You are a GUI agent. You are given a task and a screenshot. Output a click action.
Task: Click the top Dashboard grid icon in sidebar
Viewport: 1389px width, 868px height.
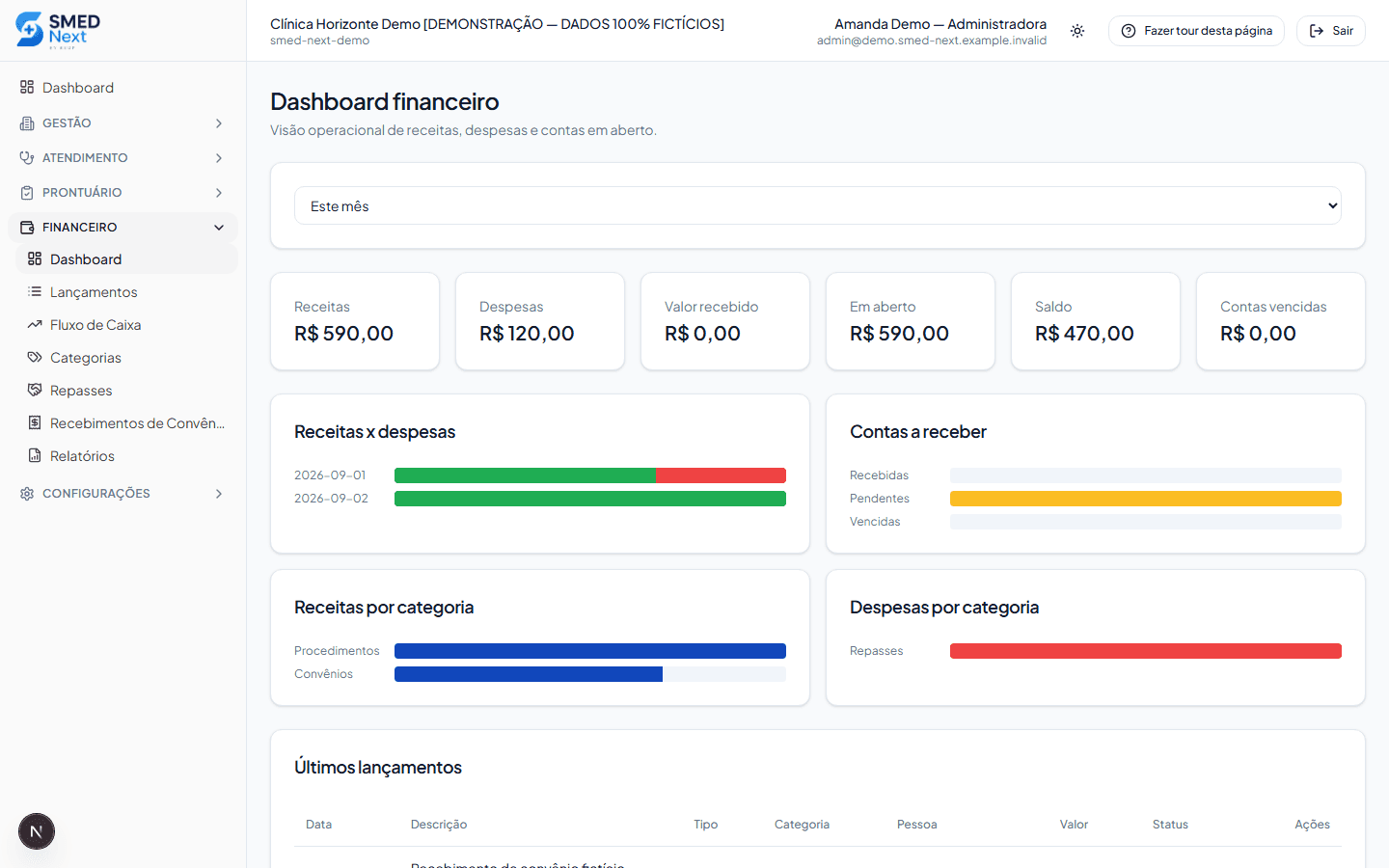click(27, 88)
